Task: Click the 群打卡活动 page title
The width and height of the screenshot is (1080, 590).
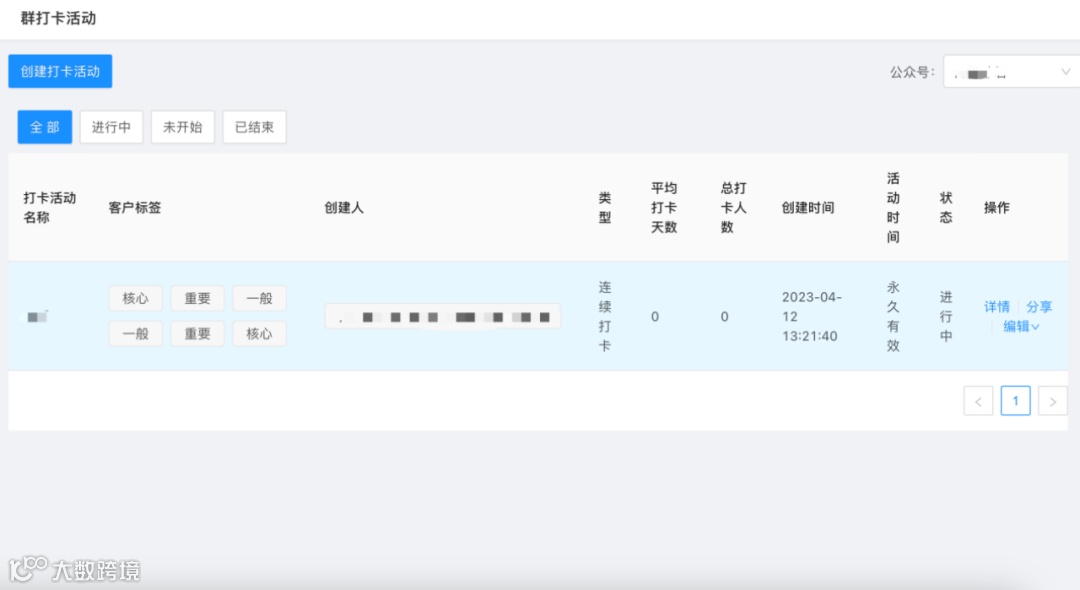Action: click(59, 19)
